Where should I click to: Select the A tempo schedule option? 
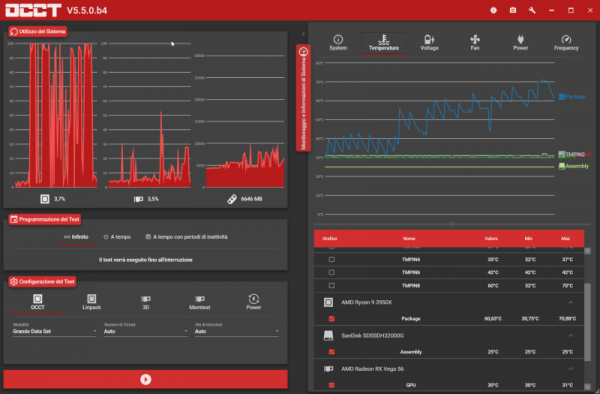117,237
